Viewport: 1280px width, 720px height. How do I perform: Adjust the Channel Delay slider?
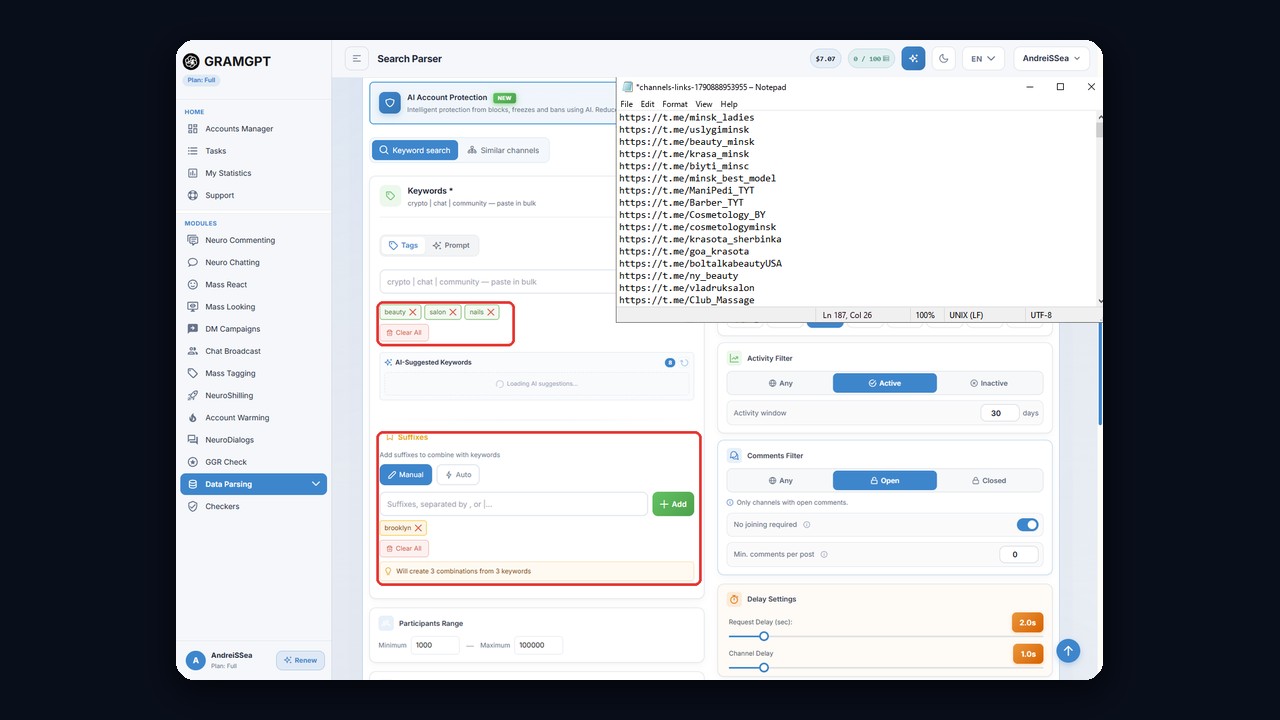pos(764,667)
